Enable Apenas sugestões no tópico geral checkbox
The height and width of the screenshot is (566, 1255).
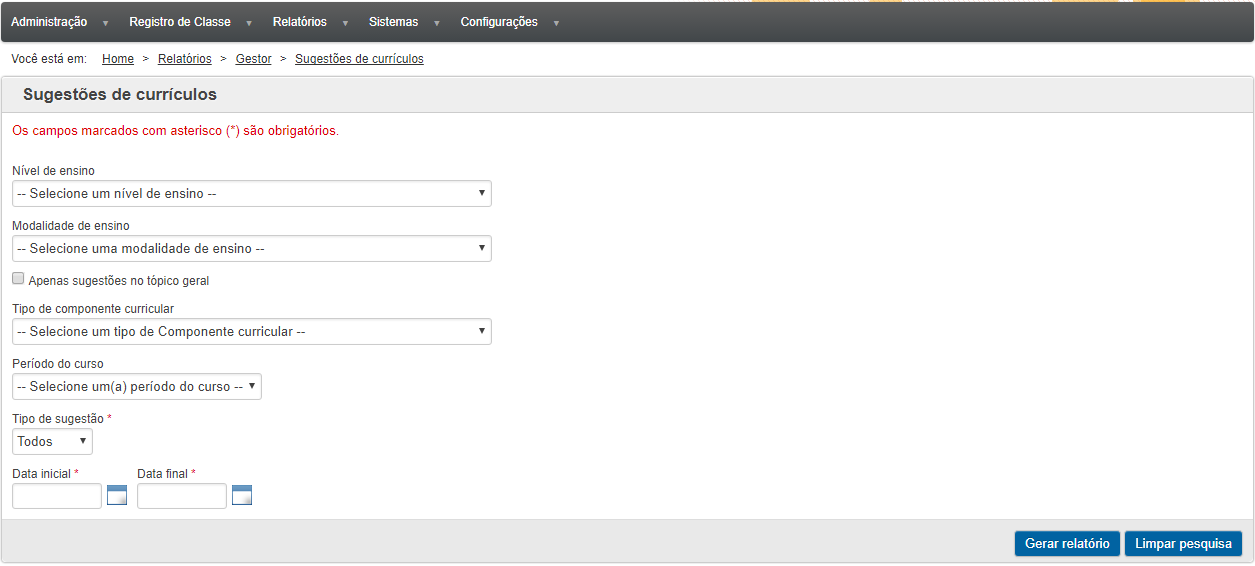click(18, 280)
